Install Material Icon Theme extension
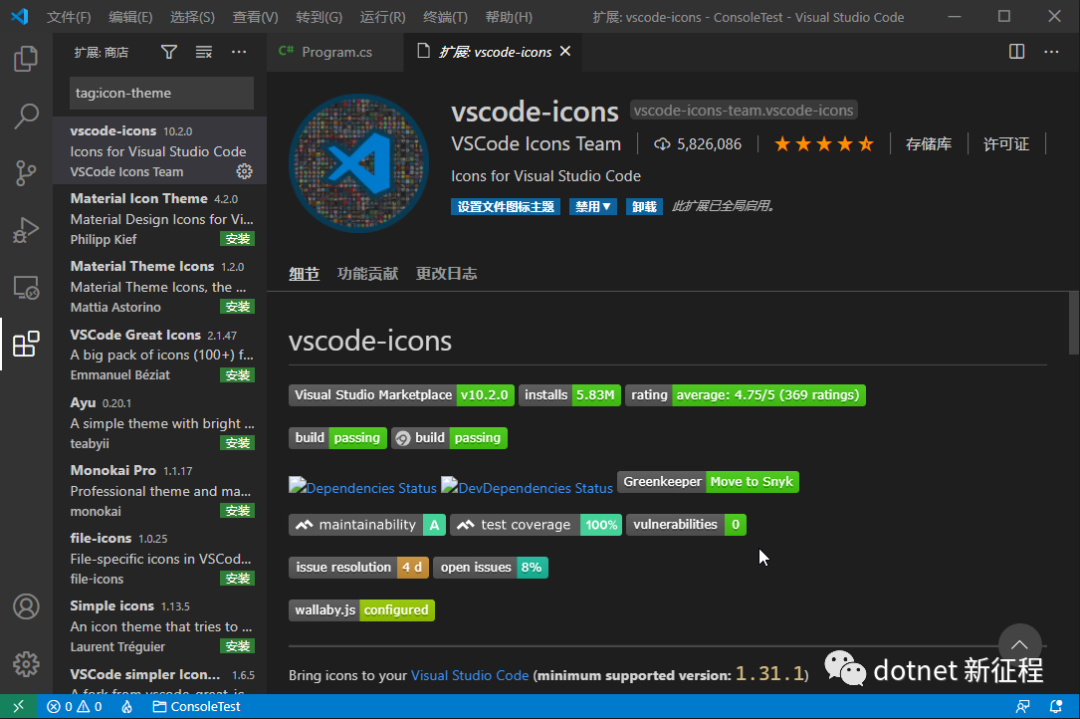 [x=238, y=239]
